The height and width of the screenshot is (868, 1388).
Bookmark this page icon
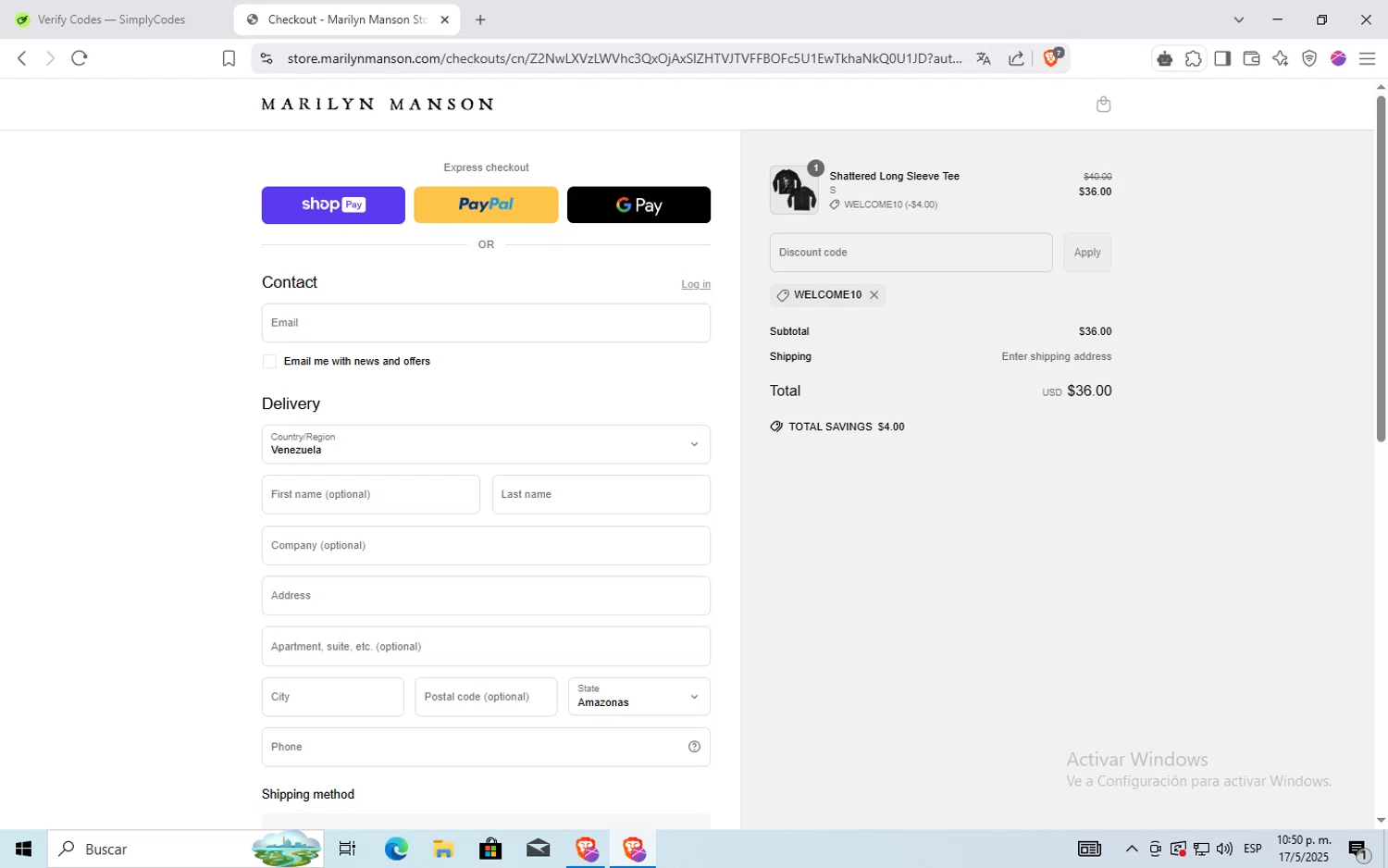229,58
